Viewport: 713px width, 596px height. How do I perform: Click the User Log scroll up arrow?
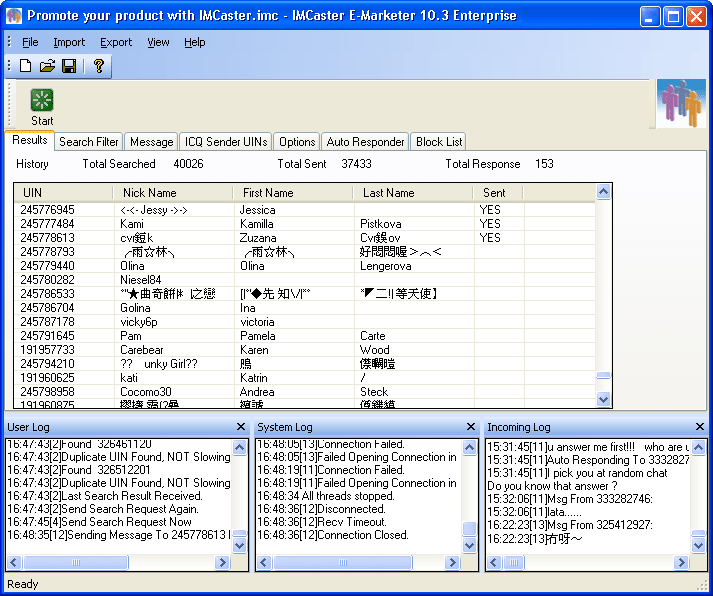239,447
